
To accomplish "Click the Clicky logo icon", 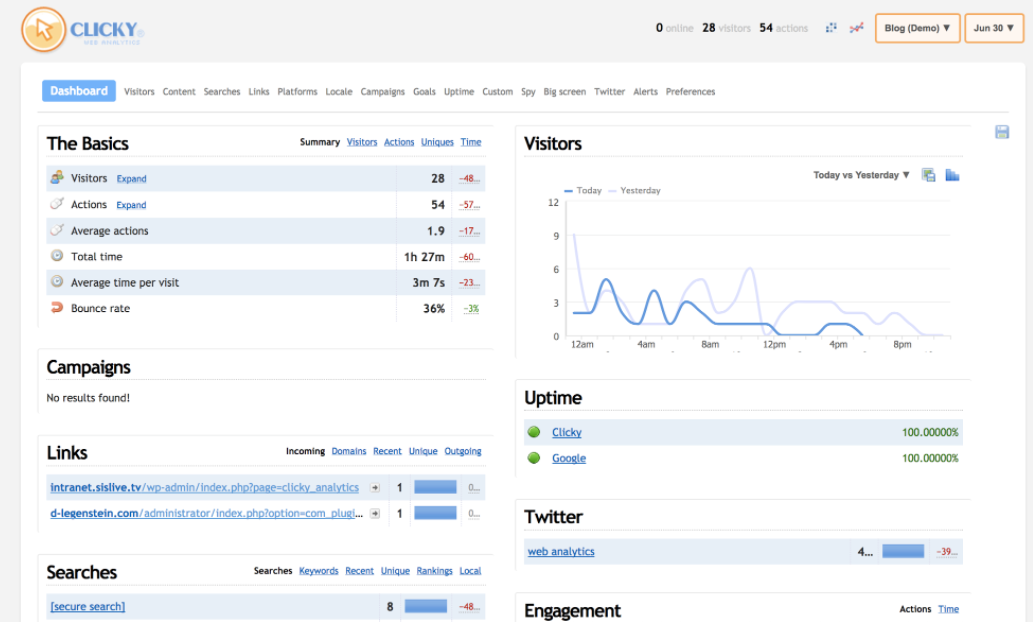I will click(x=42, y=29).
